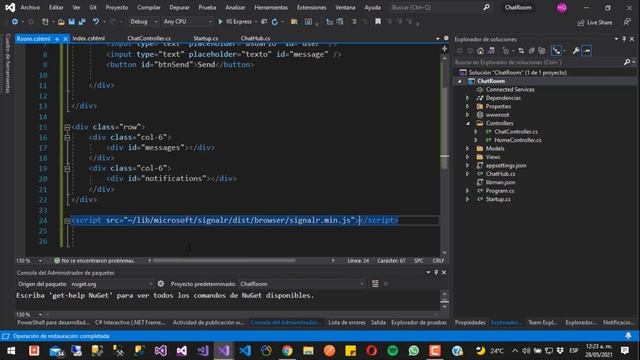Expand the Properties folder node

(468, 107)
